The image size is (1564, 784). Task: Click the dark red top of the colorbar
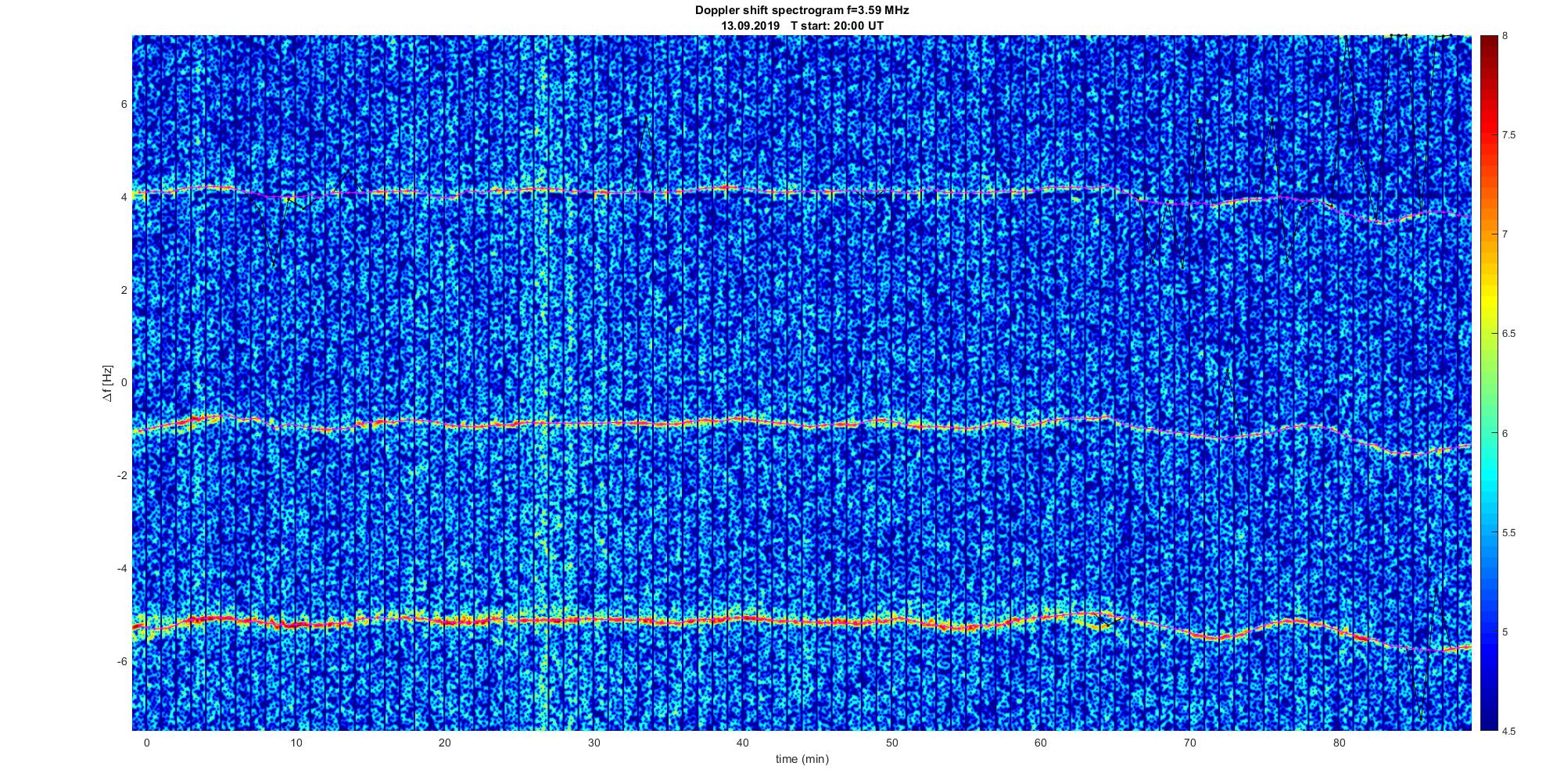pos(1488,45)
